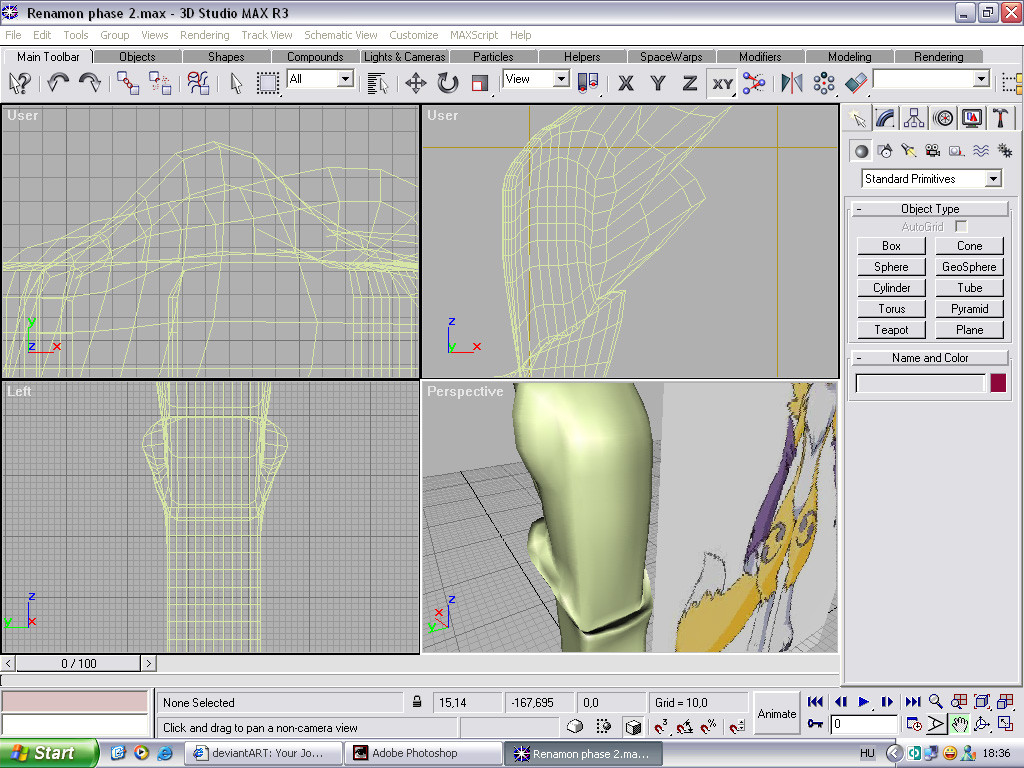
Task: Tick the AutoGrid checkbox
Action: (961, 227)
